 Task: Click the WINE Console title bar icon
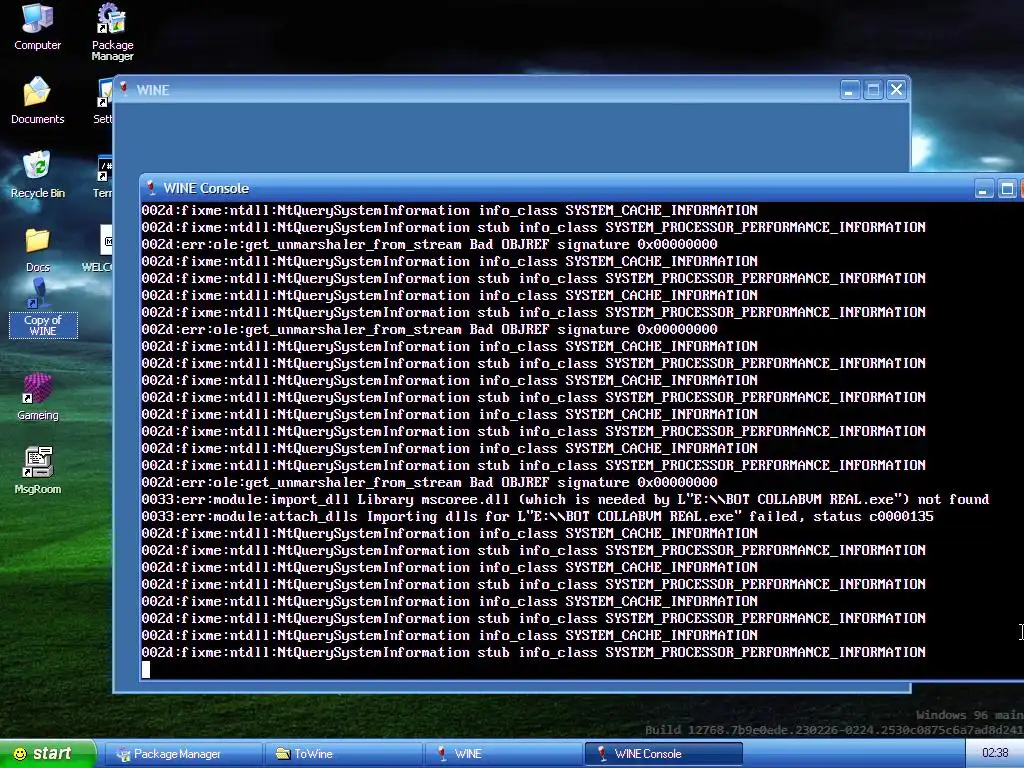tap(151, 188)
